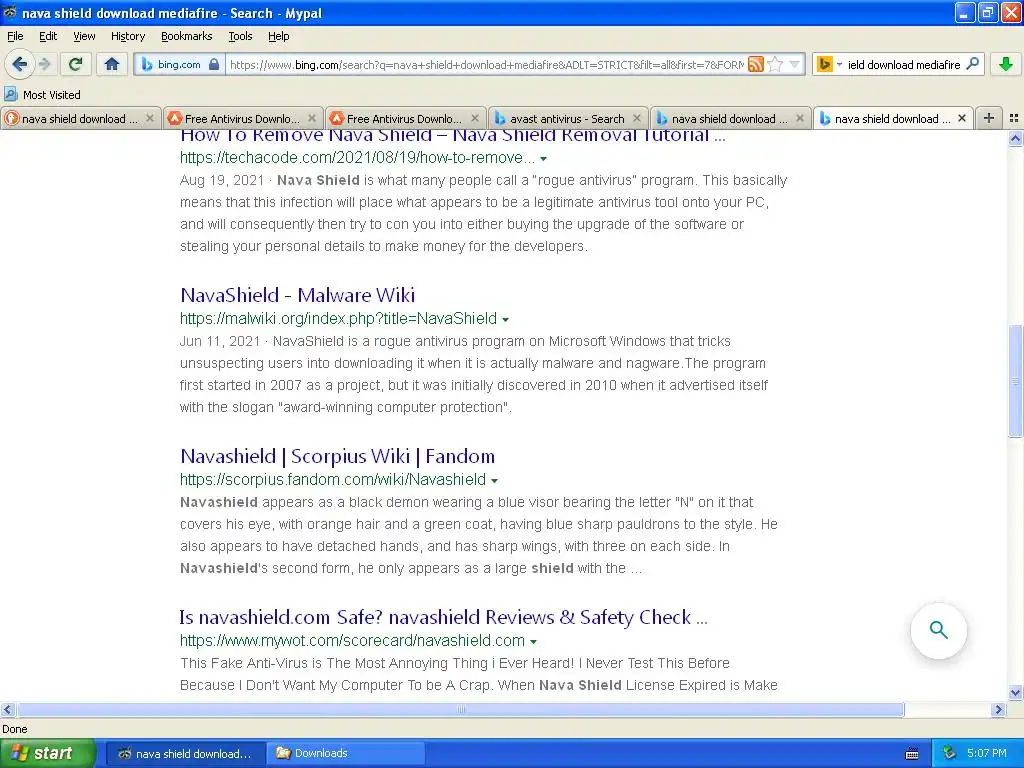Open the View menu

tap(84, 36)
